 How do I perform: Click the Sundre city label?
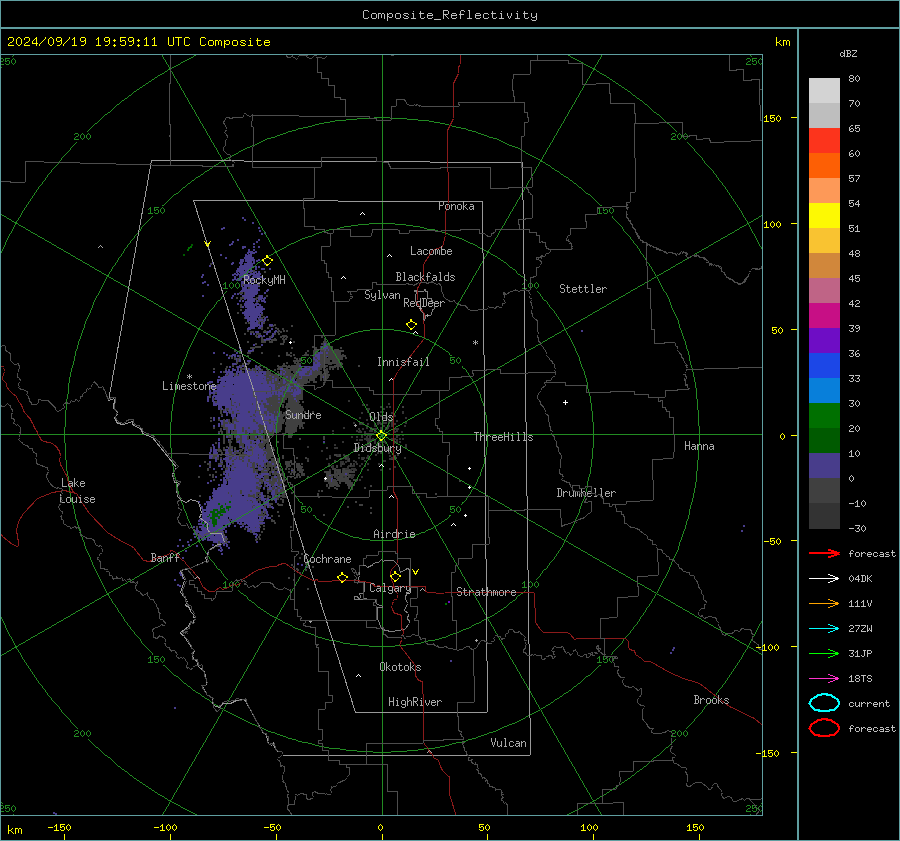[x=303, y=414]
